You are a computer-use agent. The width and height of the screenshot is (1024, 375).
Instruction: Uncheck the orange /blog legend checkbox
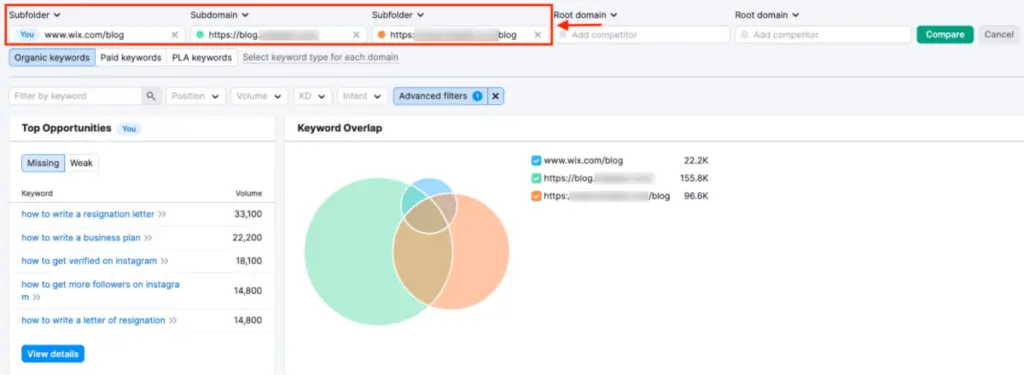tap(536, 196)
